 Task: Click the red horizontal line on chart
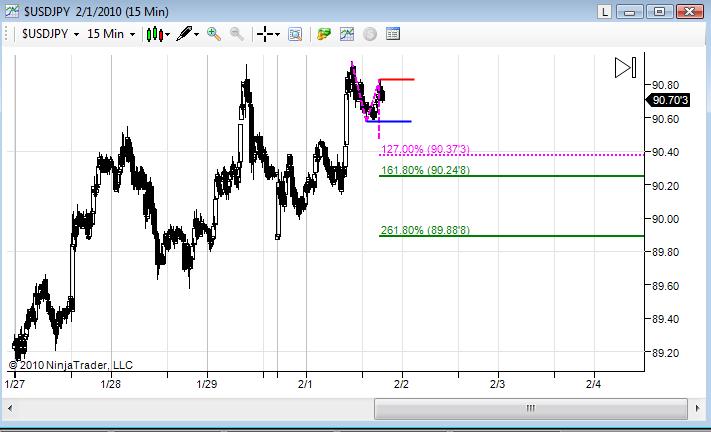click(x=397, y=80)
